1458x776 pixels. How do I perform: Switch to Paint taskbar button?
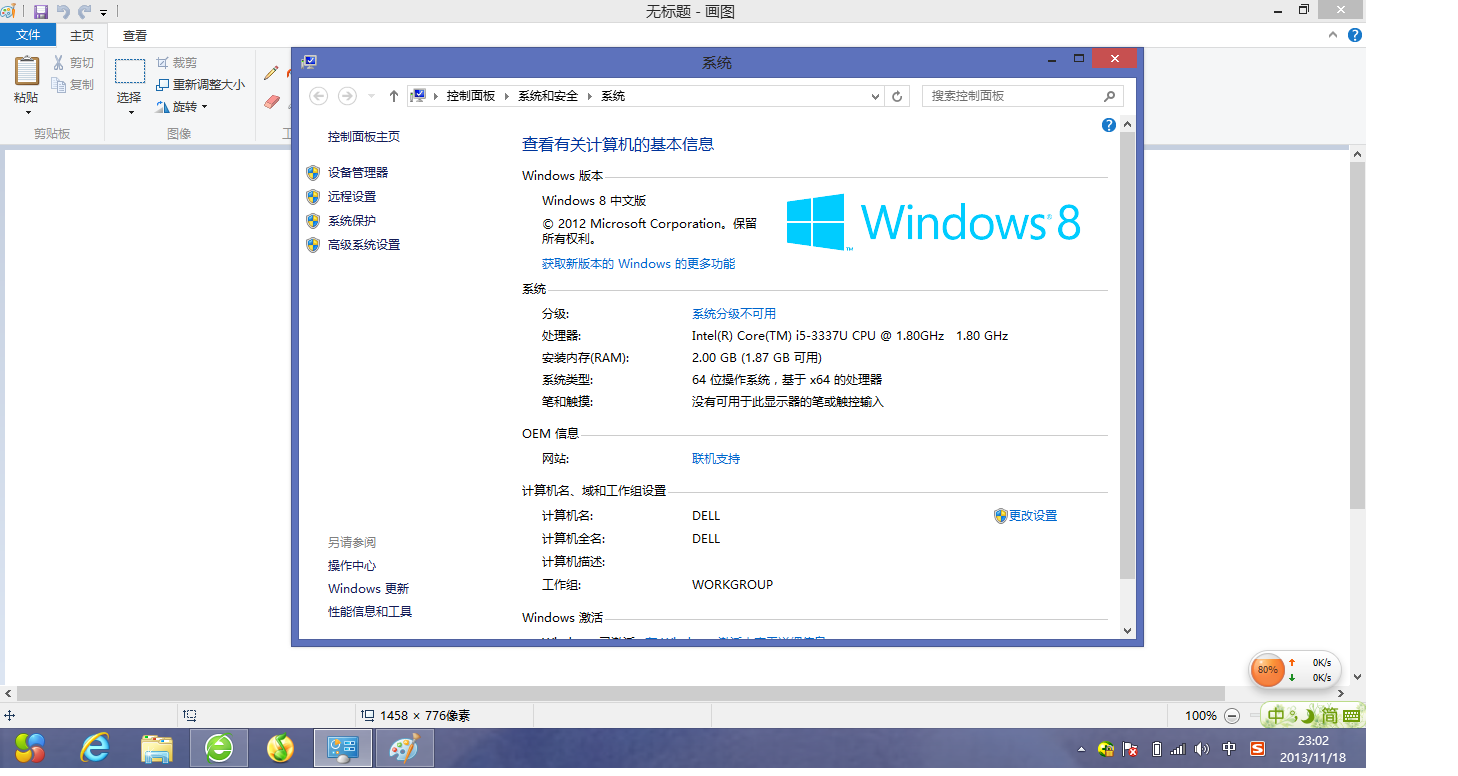point(404,747)
